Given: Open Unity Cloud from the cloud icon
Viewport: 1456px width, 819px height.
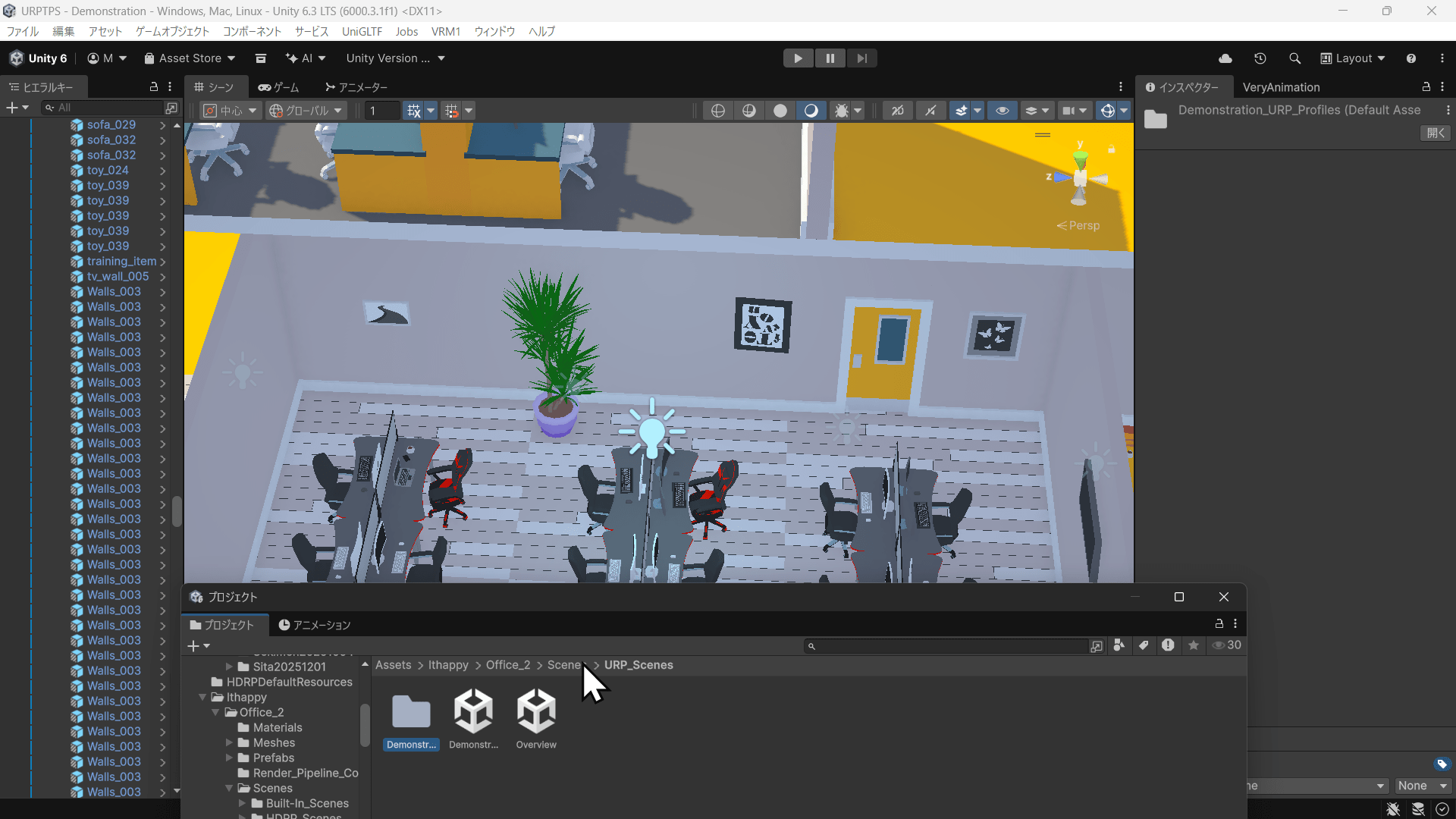Looking at the screenshot, I should [x=1225, y=58].
